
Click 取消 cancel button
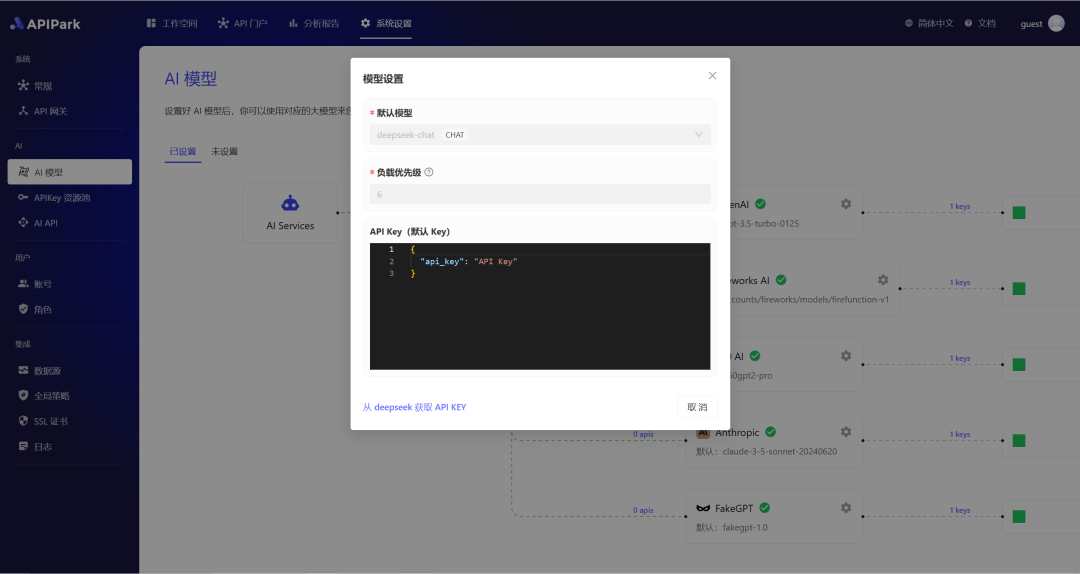pyautogui.click(x=697, y=407)
